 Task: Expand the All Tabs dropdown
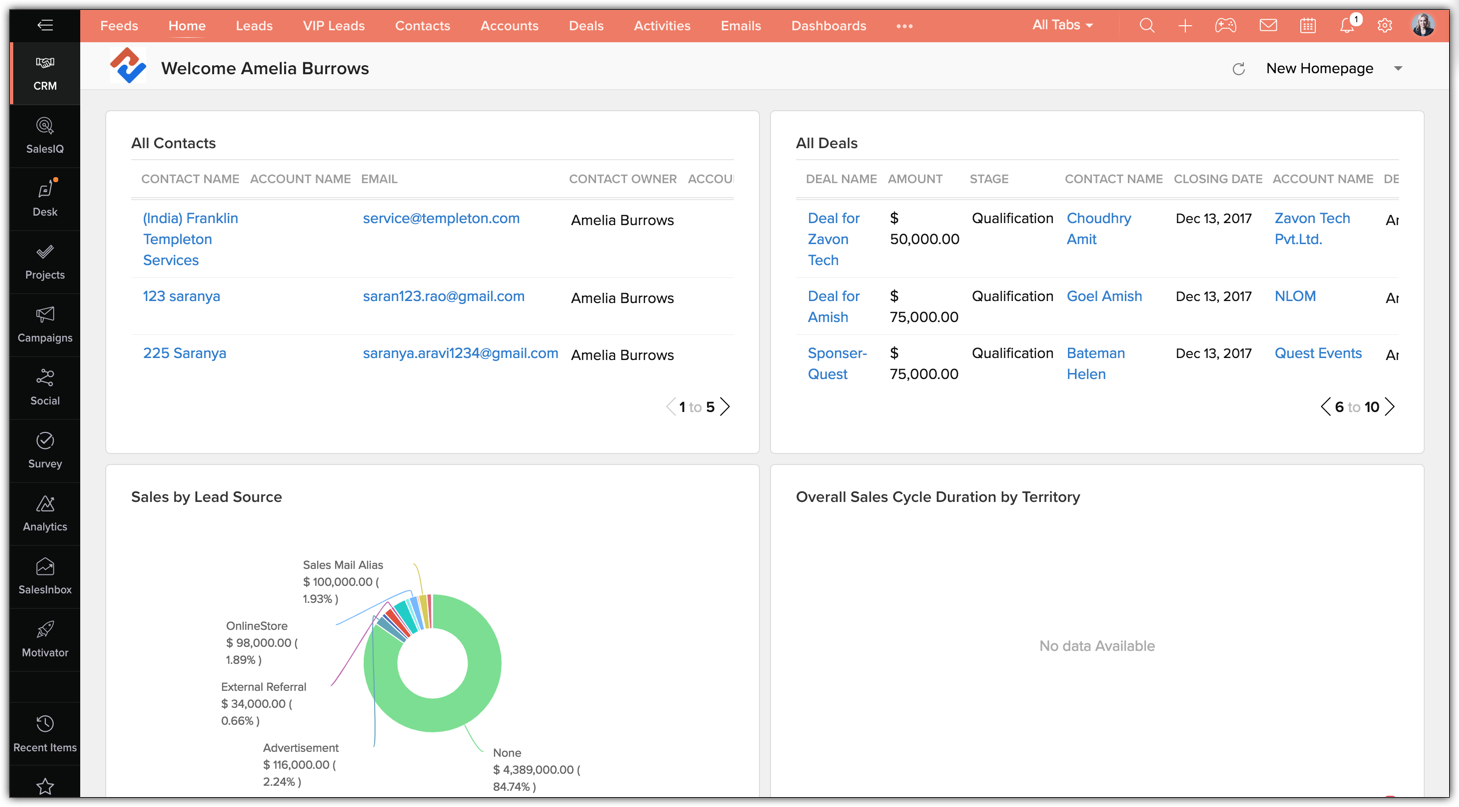pos(1063,25)
